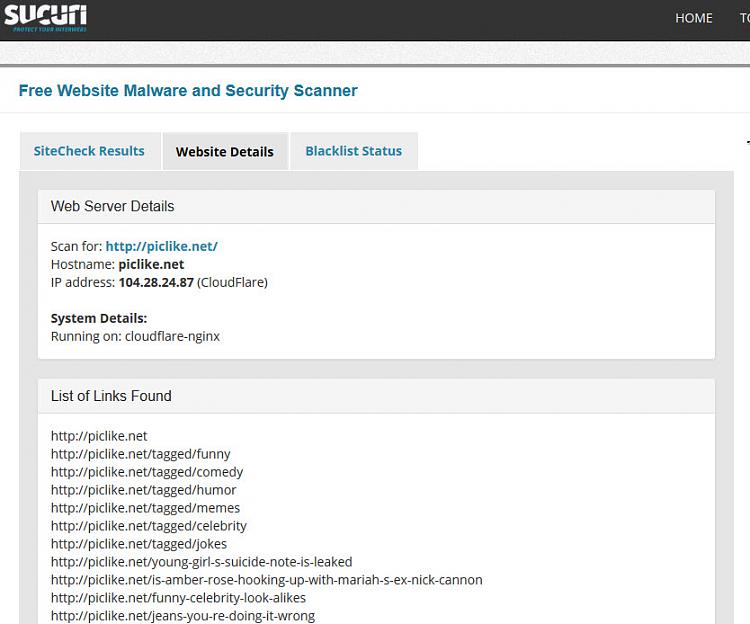Select the Website Details tab

coord(225,152)
